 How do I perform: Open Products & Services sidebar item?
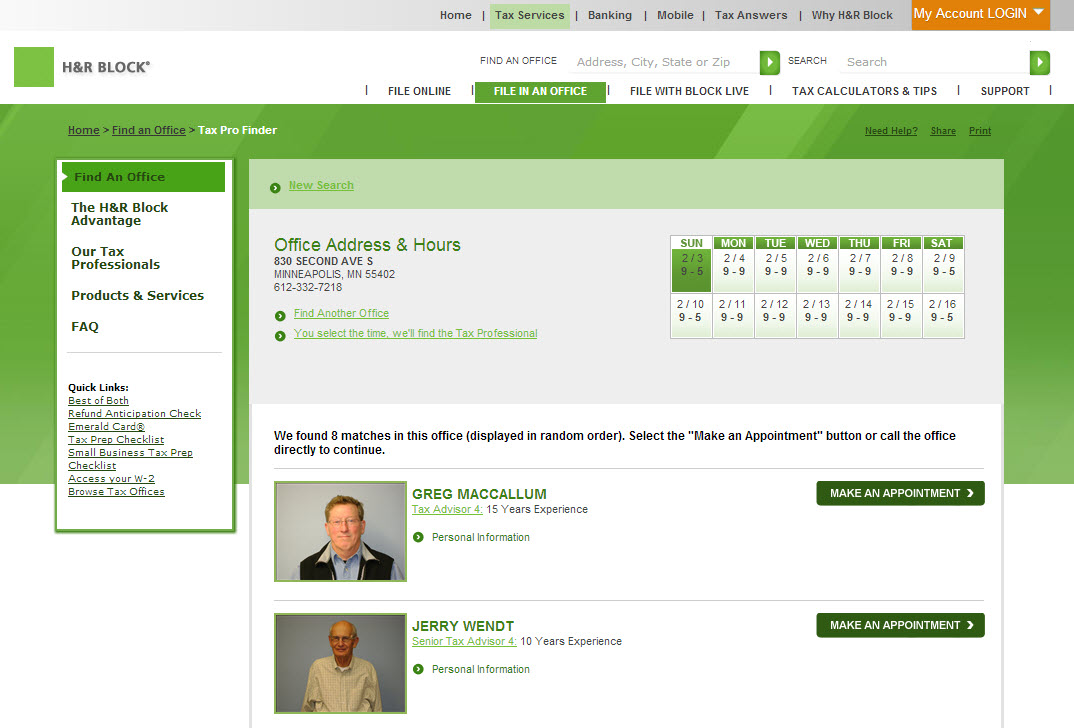click(x=137, y=295)
